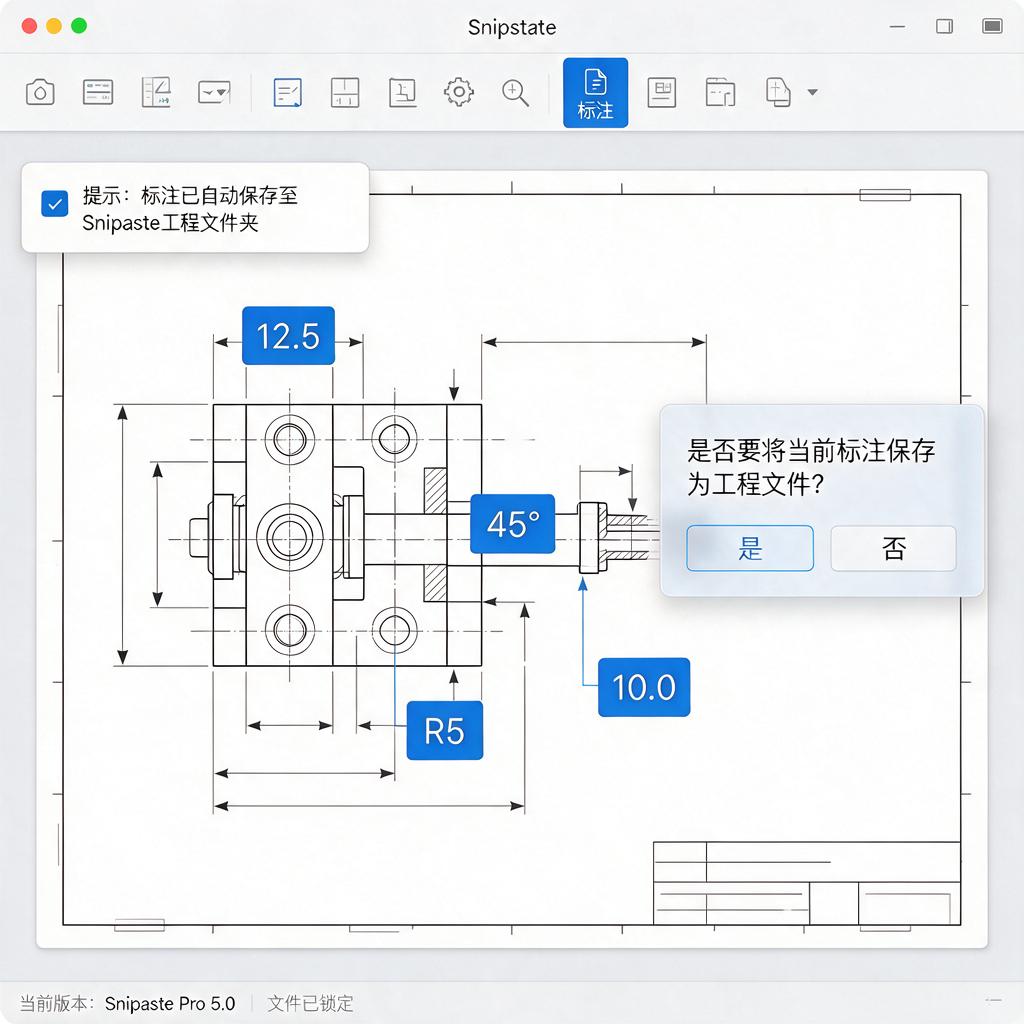
Task: Select the 12.5 dimension label
Action: point(288,336)
